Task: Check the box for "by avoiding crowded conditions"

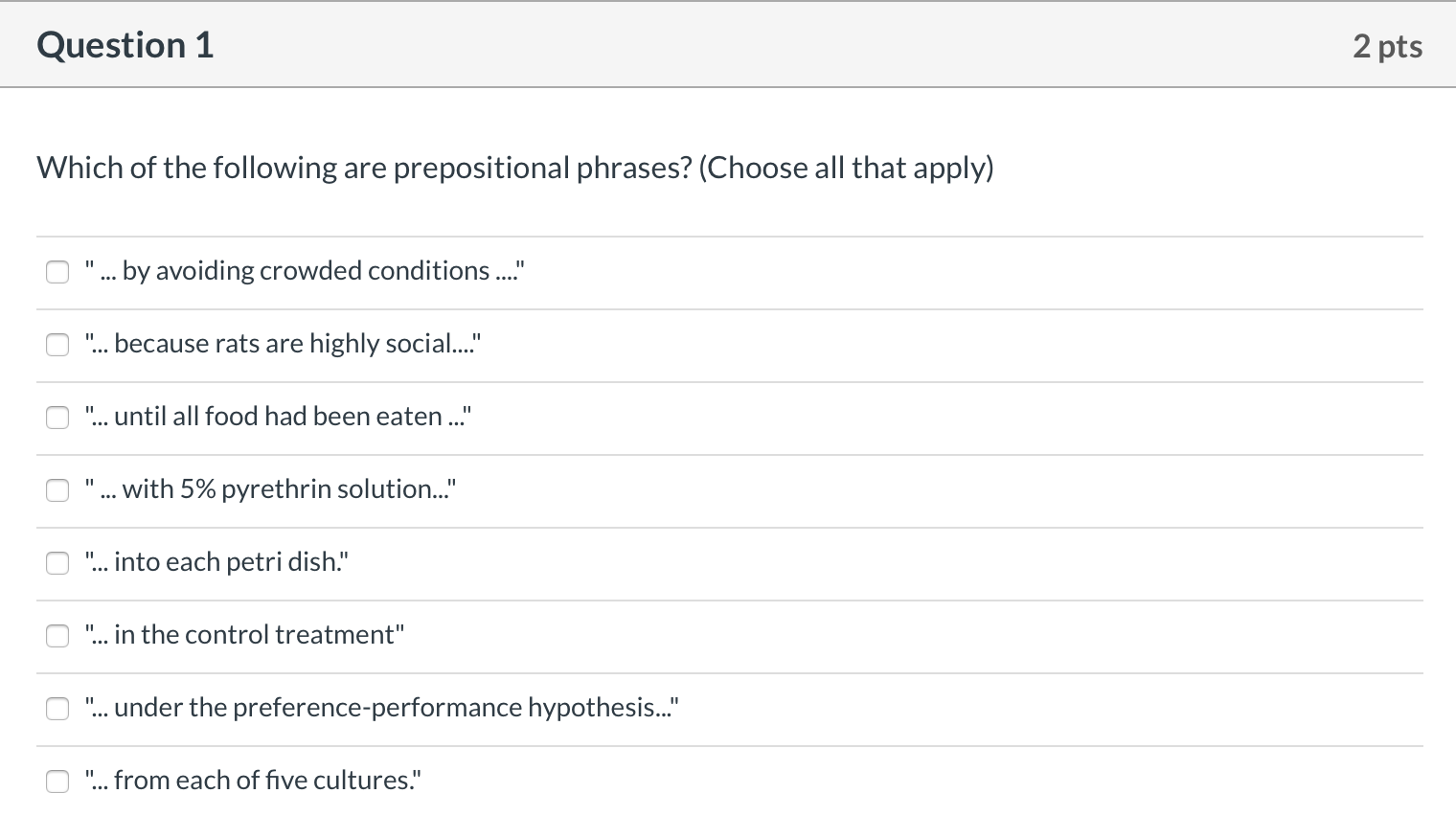Action: point(58,272)
